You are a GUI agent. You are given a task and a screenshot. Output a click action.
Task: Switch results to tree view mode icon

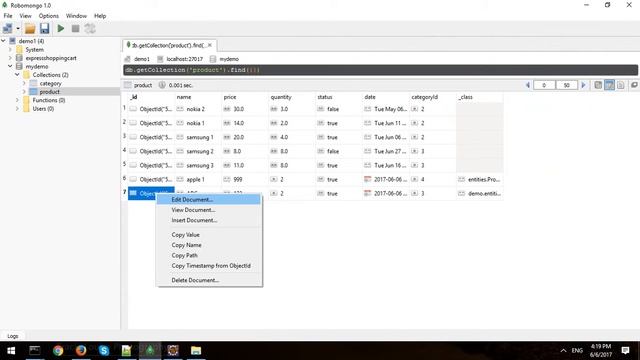[598, 85]
